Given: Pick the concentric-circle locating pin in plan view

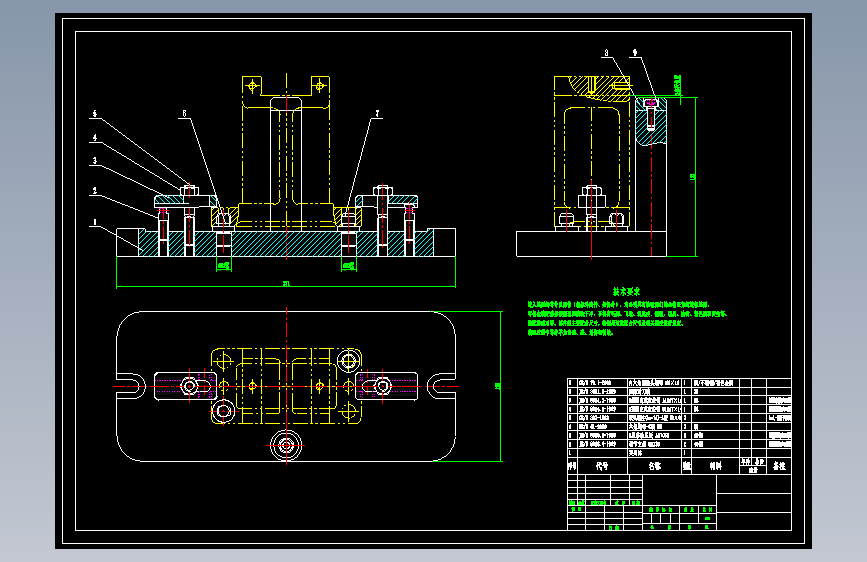Looking at the screenshot, I should 286,445.
